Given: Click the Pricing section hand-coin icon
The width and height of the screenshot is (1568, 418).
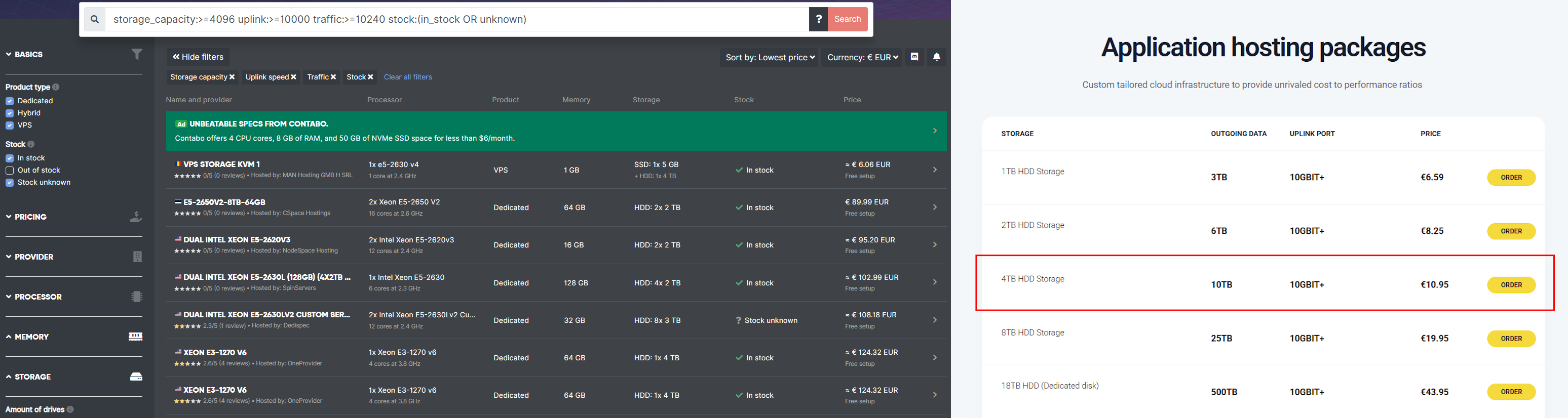Looking at the screenshot, I should pyautogui.click(x=136, y=217).
